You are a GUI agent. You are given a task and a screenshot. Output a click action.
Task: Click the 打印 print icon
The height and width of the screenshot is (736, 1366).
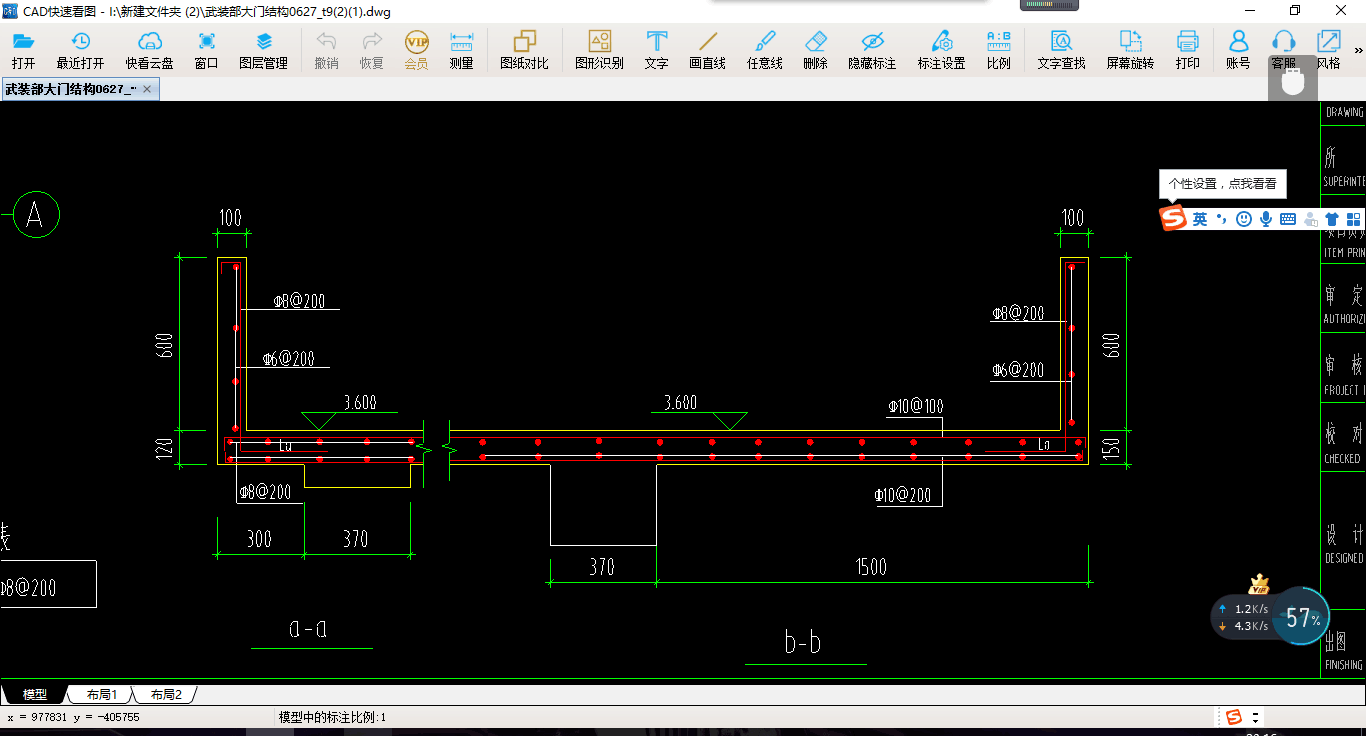coord(1187,49)
